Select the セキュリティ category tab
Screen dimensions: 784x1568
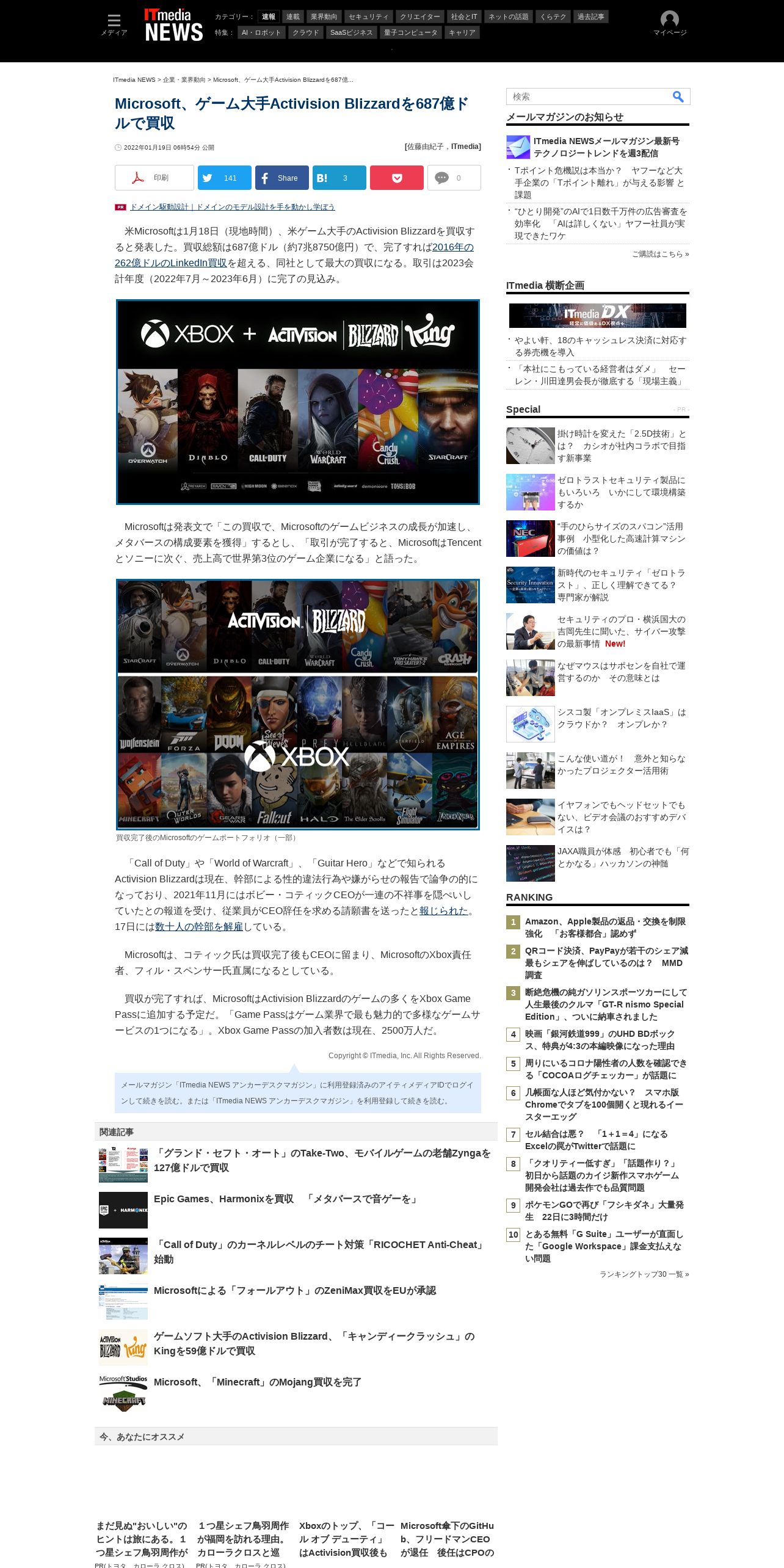[368, 16]
